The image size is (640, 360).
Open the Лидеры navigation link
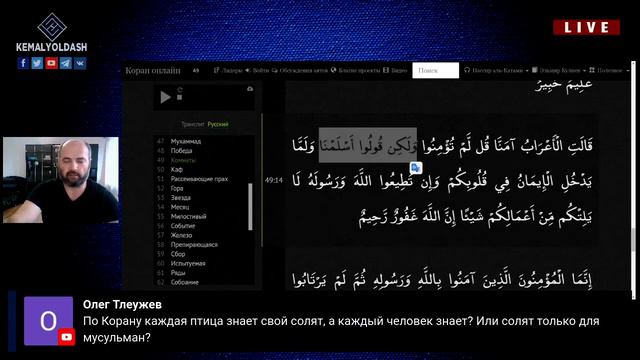coord(229,71)
